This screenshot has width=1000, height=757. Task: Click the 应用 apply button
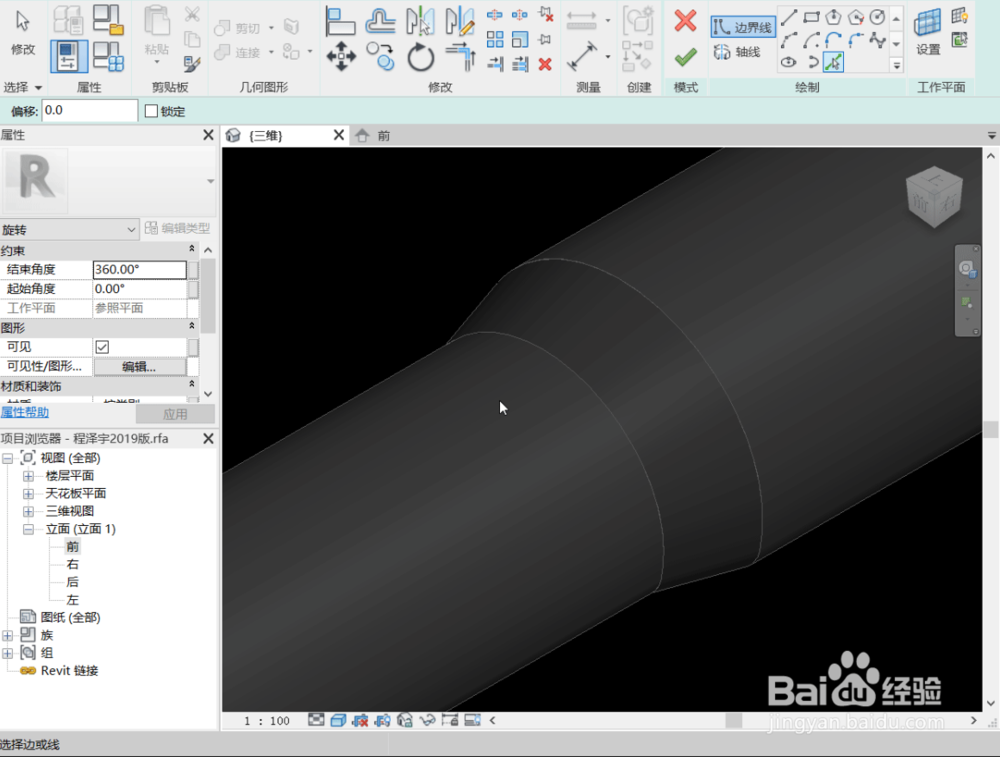pos(175,414)
